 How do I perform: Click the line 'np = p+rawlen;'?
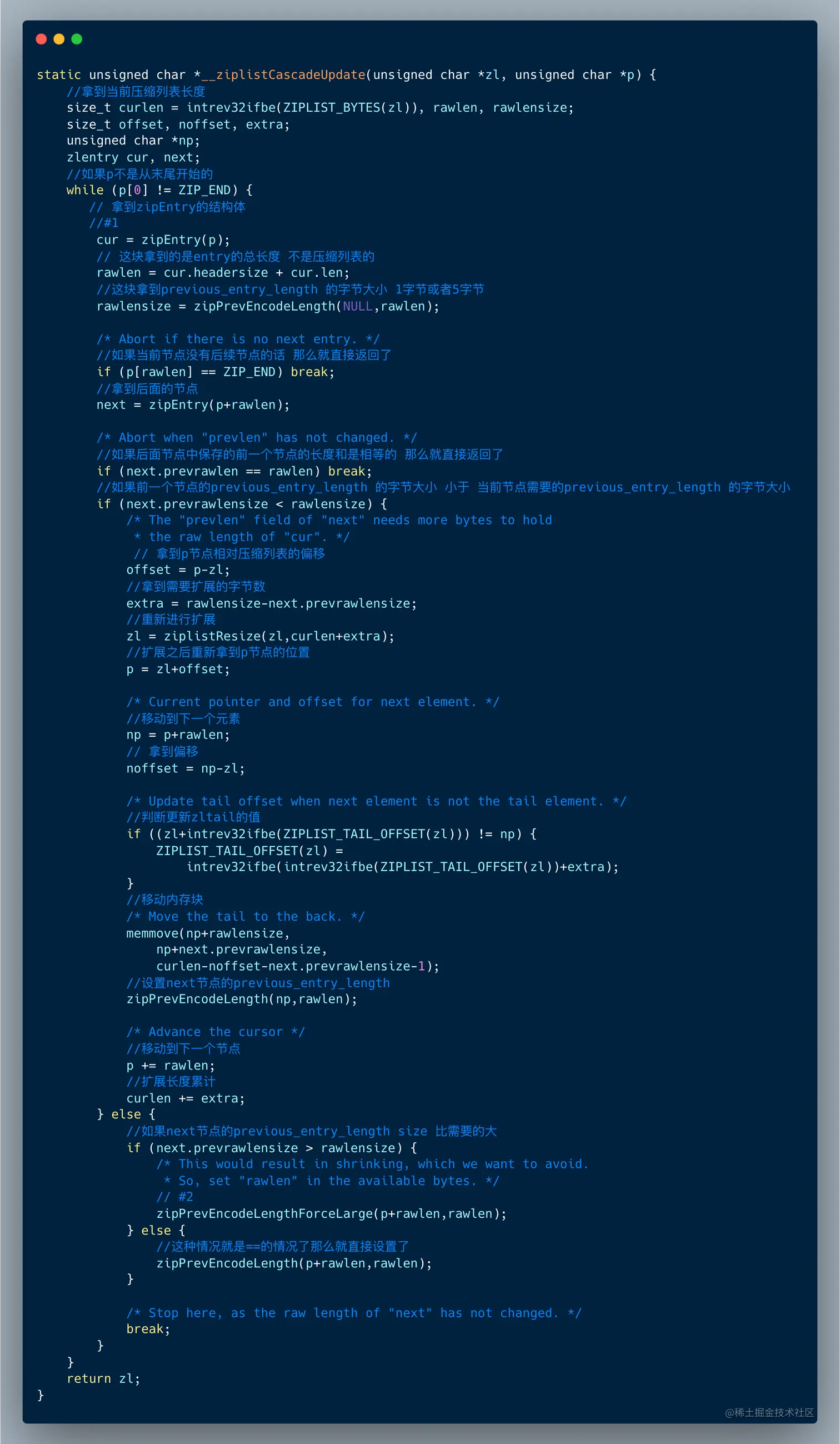coord(178,735)
